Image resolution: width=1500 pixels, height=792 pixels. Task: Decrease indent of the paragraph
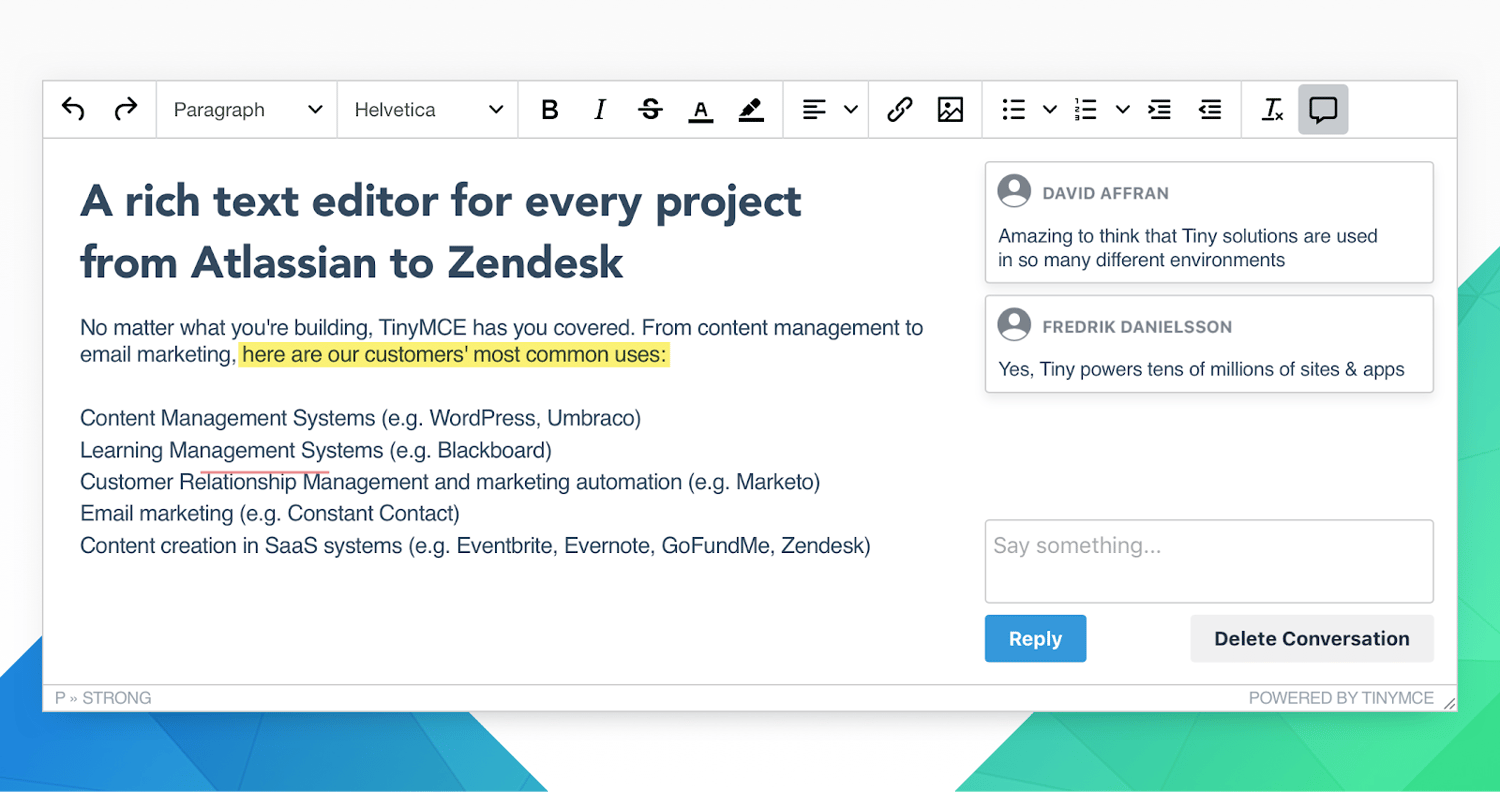(1210, 110)
